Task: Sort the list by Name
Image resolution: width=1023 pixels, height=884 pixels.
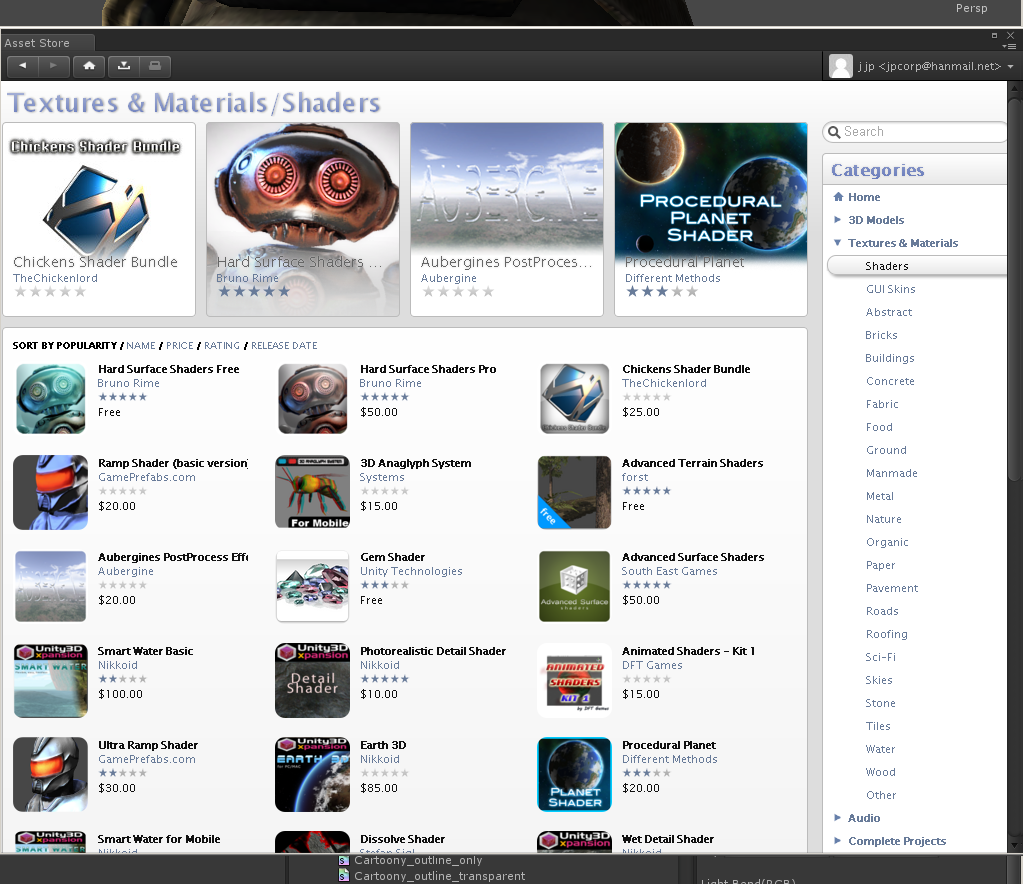Action: (141, 346)
